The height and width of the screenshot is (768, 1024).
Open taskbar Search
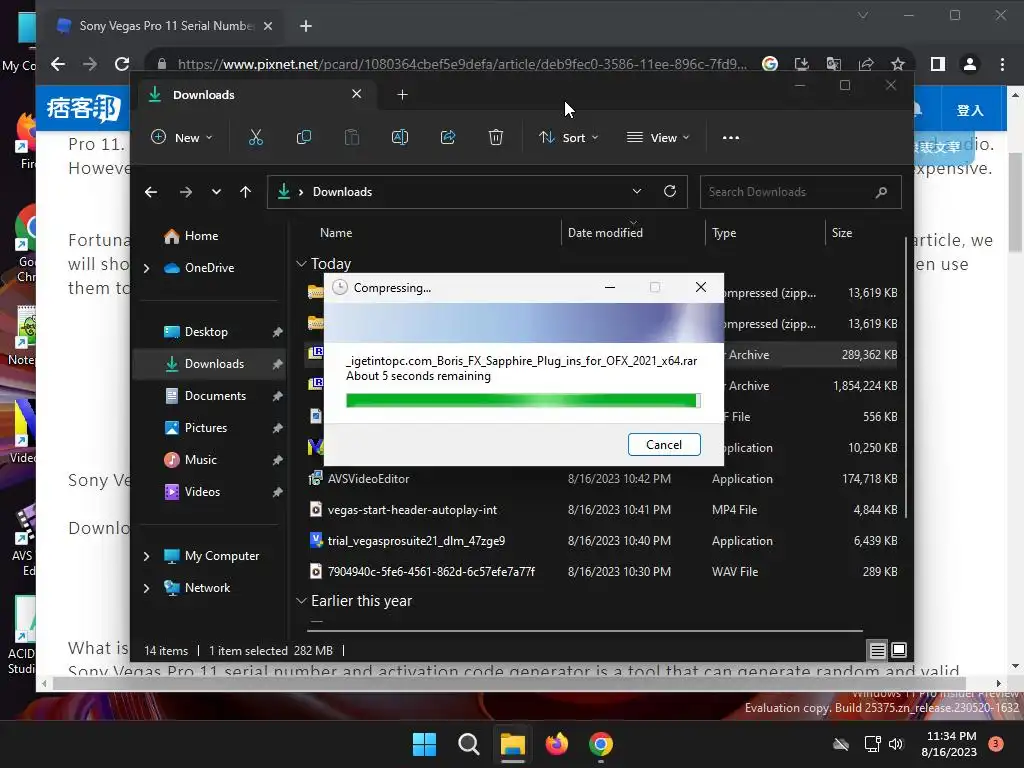click(468, 744)
